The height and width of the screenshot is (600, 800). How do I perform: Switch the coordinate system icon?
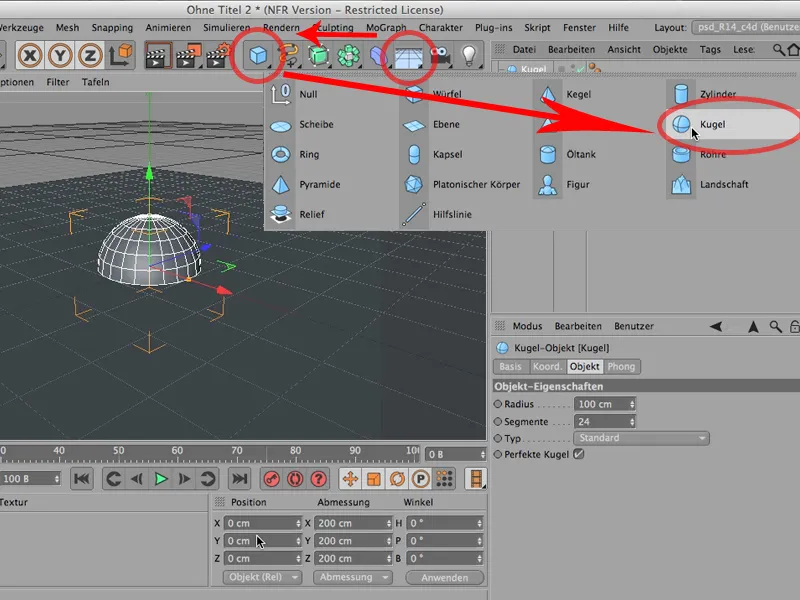pos(121,55)
